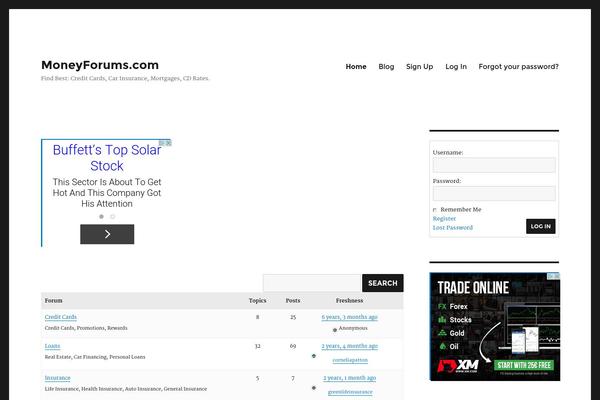The image size is (600, 400).
Task: Click the START WITH 25€ FREE button
Action: pyautogui.click(x=524, y=365)
